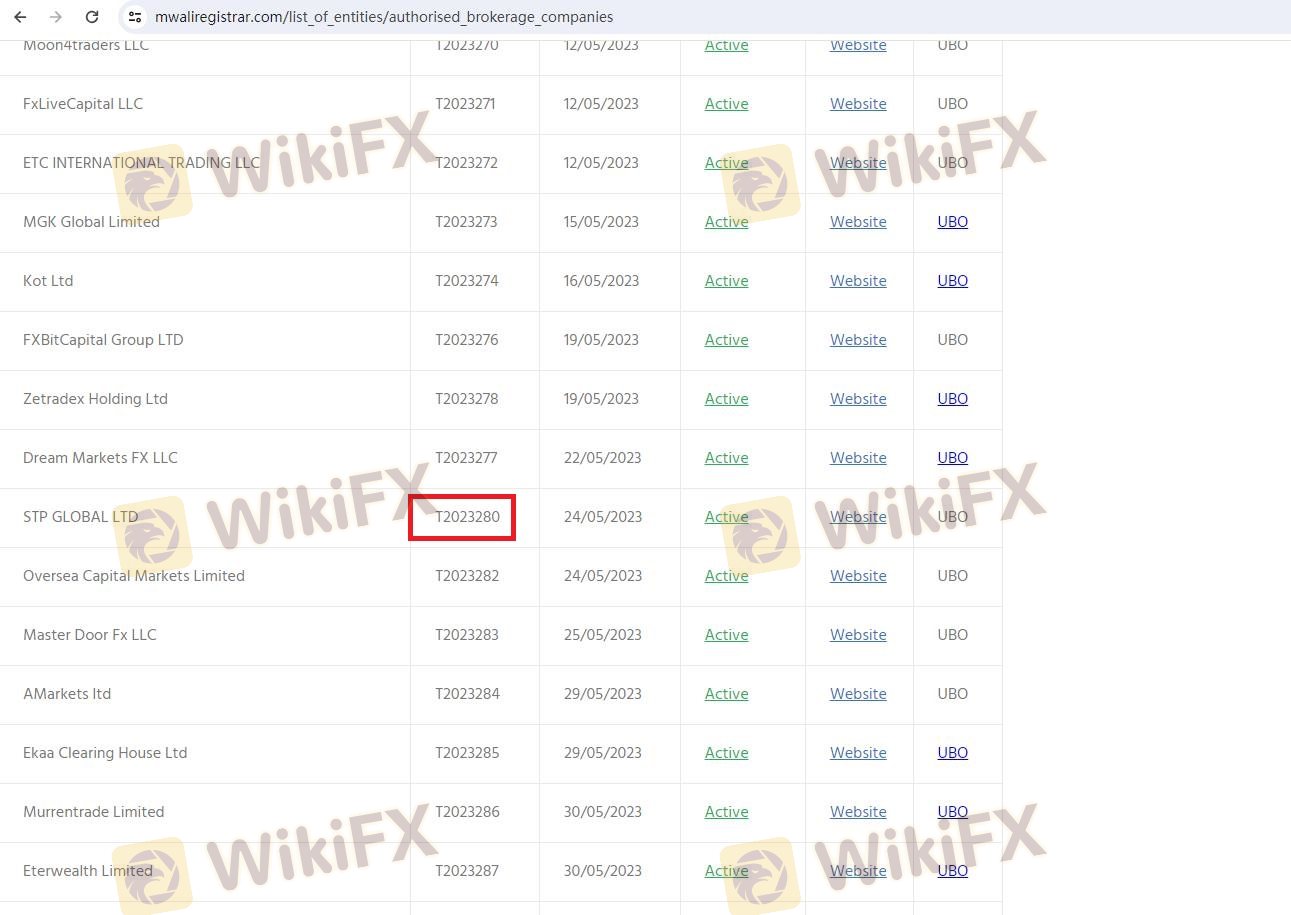The height and width of the screenshot is (915, 1291).
Task: Click the Dream Markets FX LLC name
Action: [100, 458]
